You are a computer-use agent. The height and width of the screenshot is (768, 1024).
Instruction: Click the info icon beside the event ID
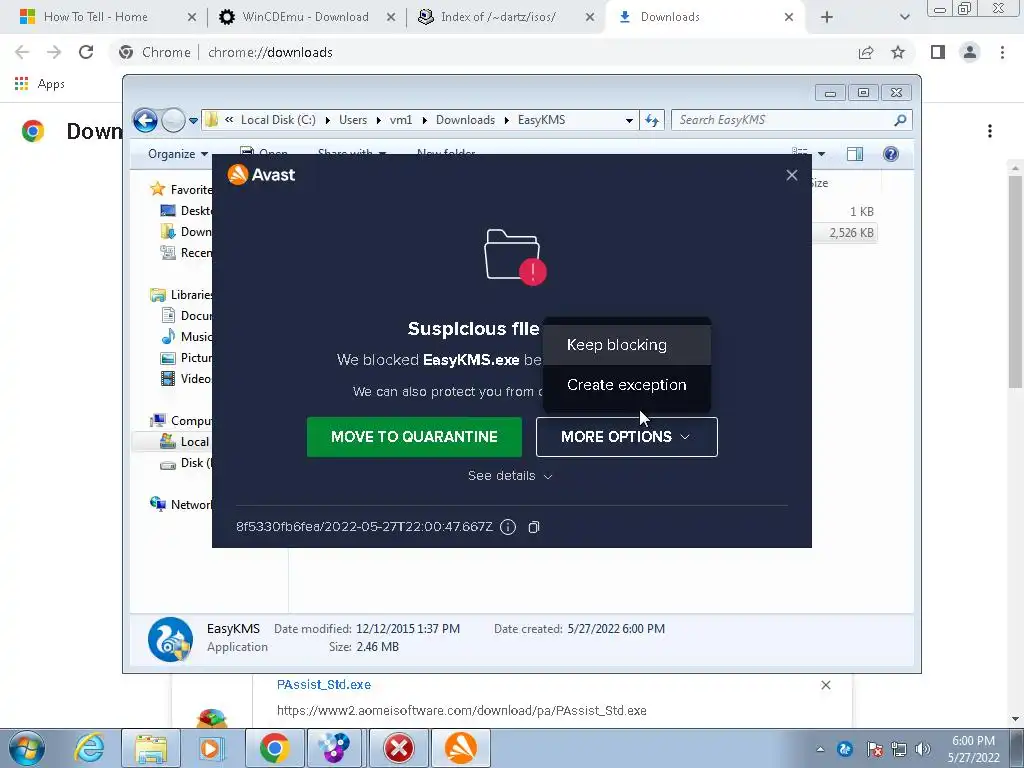pyautogui.click(x=507, y=527)
